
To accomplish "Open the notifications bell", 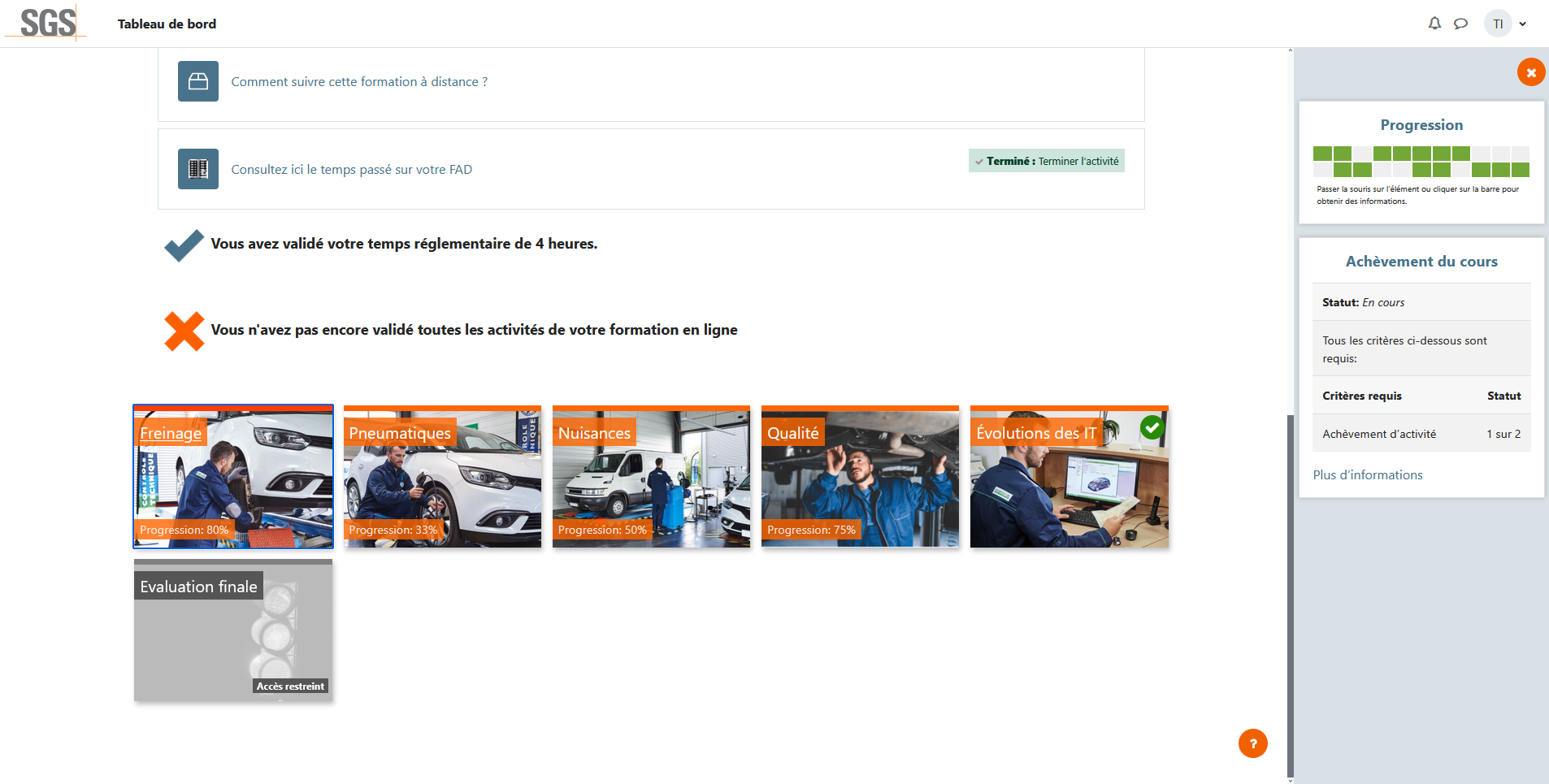I will pyautogui.click(x=1434, y=24).
